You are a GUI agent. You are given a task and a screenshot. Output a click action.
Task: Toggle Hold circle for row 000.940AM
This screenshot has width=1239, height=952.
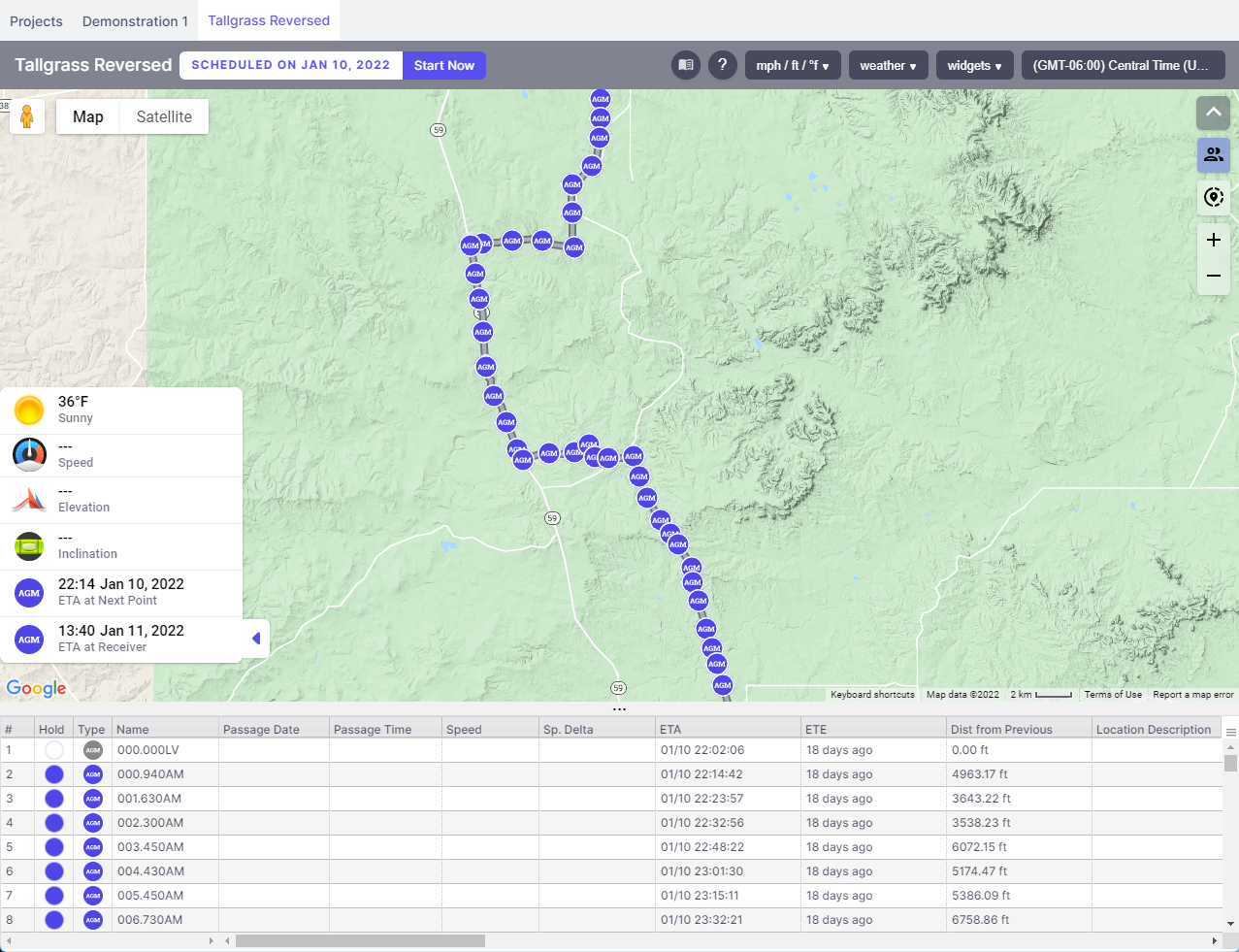tap(54, 774)
